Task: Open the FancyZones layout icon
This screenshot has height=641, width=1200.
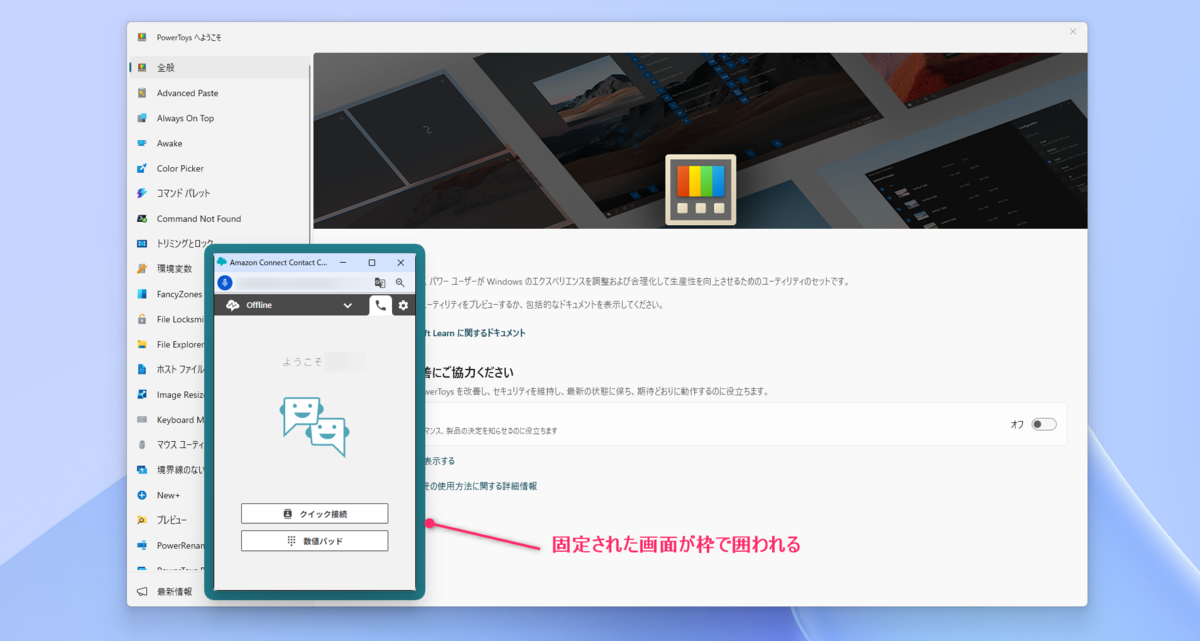Action: click(x=142, y=294)
